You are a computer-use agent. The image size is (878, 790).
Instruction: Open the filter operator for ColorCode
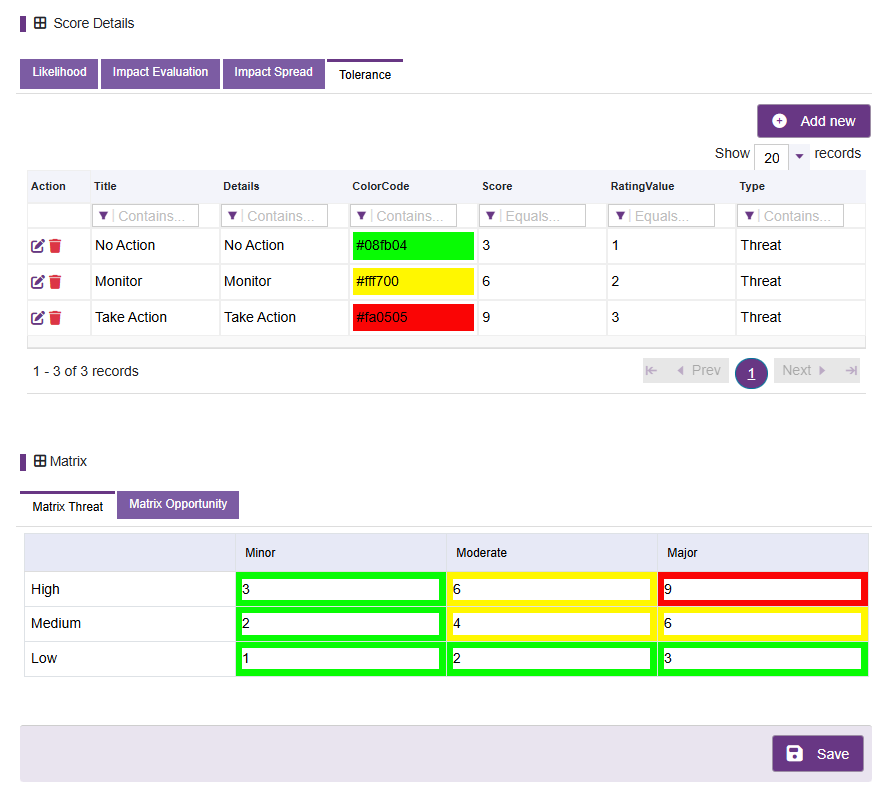[x=362, y=216]
